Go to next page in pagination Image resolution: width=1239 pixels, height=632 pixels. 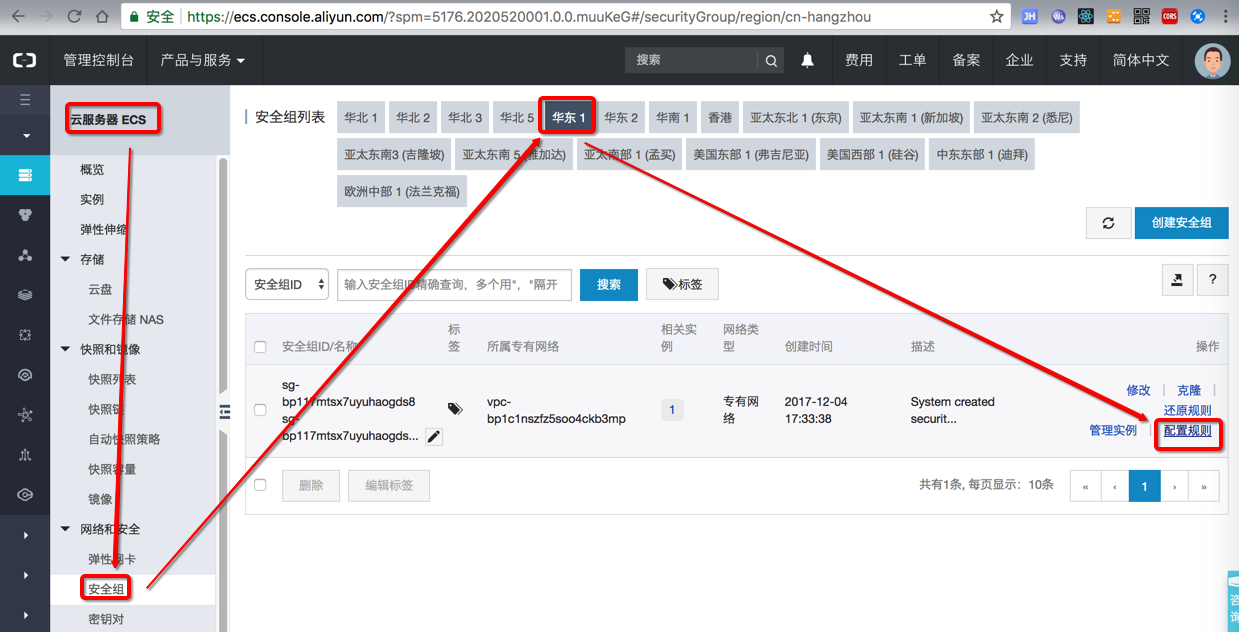pyautogui.click(x=1174, y=486)
